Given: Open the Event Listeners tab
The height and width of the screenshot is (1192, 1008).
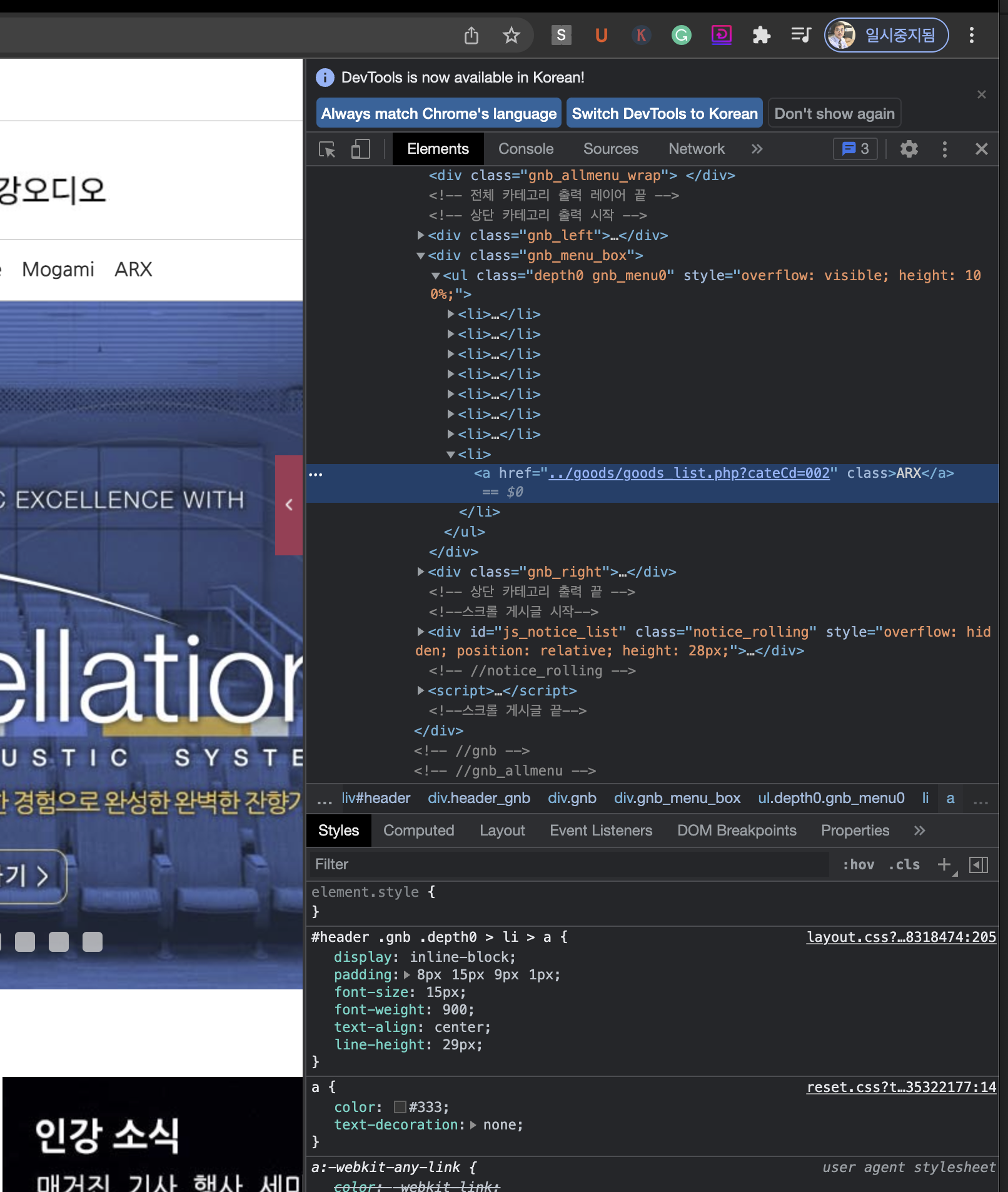Looking at the screenshot, I should 600,831.
